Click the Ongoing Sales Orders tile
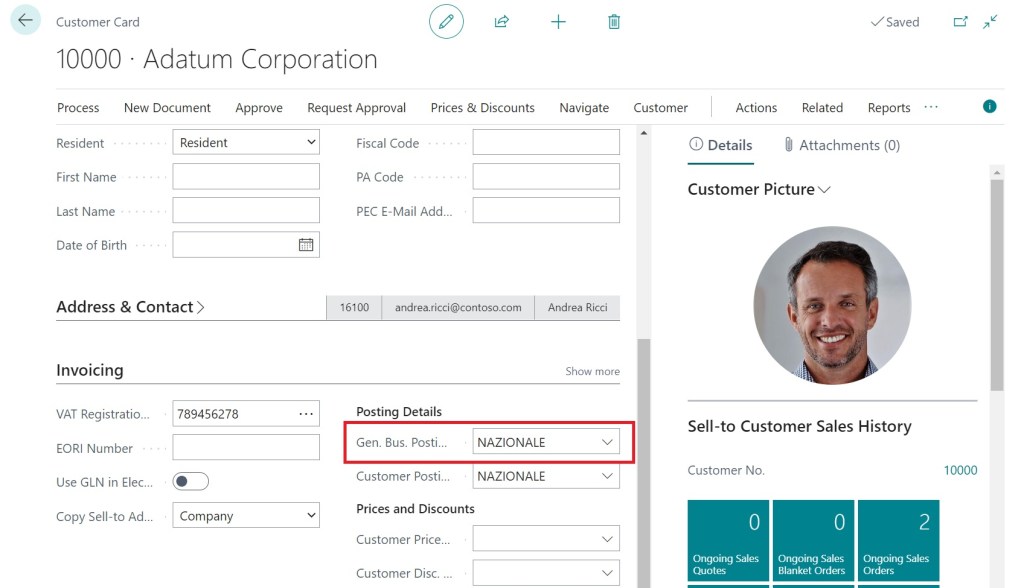 click(x=898, y=540)
